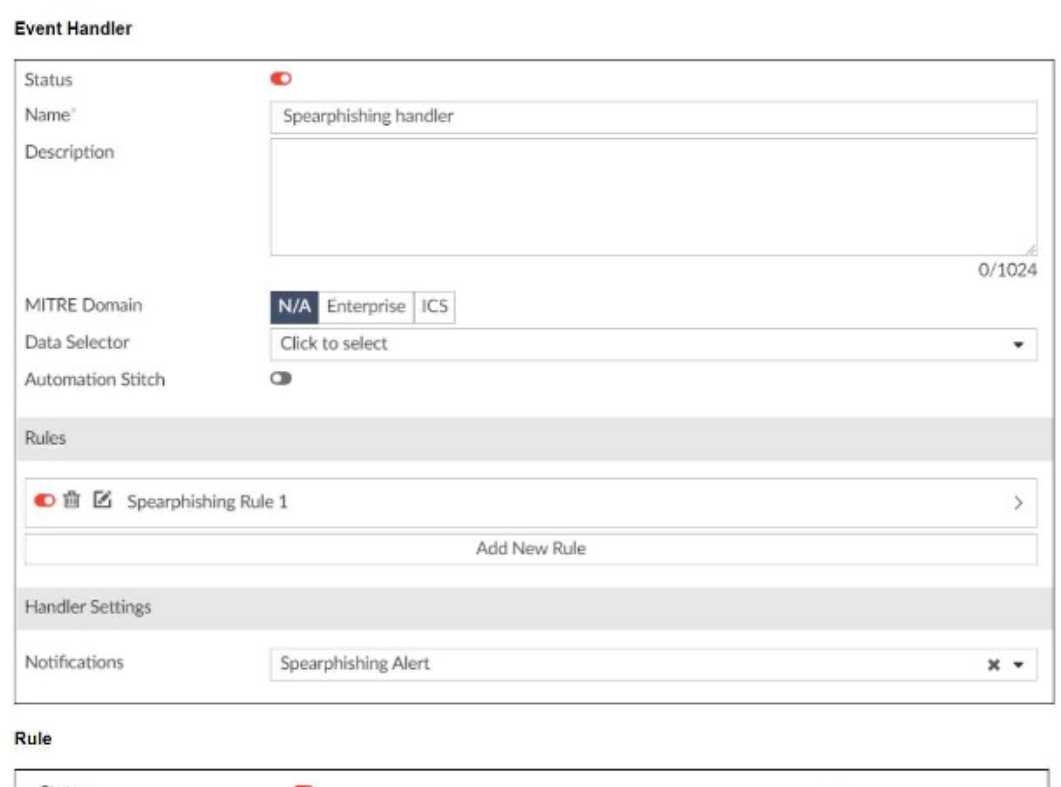Choose the Enterprise MITRE Domain option
Image resolution: width=1061 pixels, height=787 pixels.
click(x=366, y=306)
